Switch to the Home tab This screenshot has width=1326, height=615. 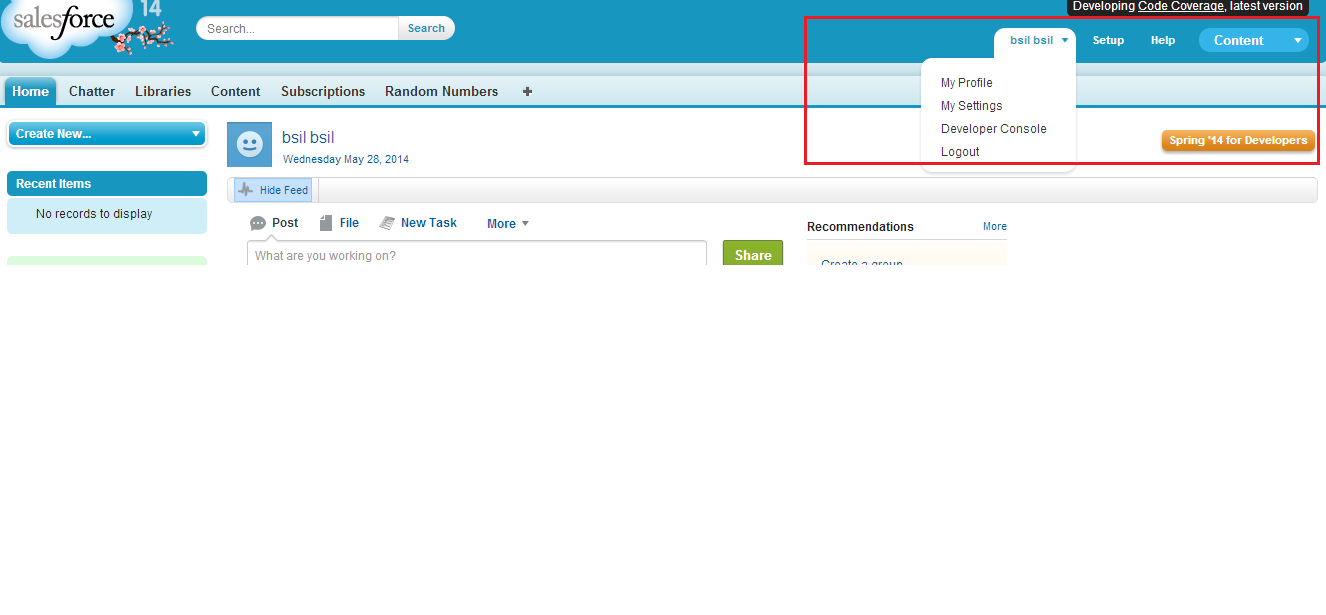pyautogui.click(x=30, y=91)
